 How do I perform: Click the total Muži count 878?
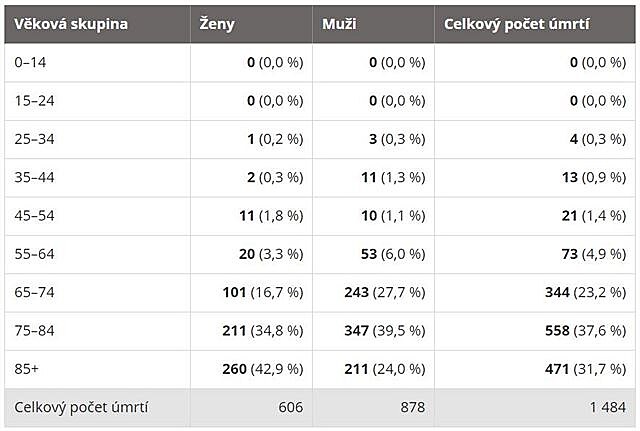412,408
